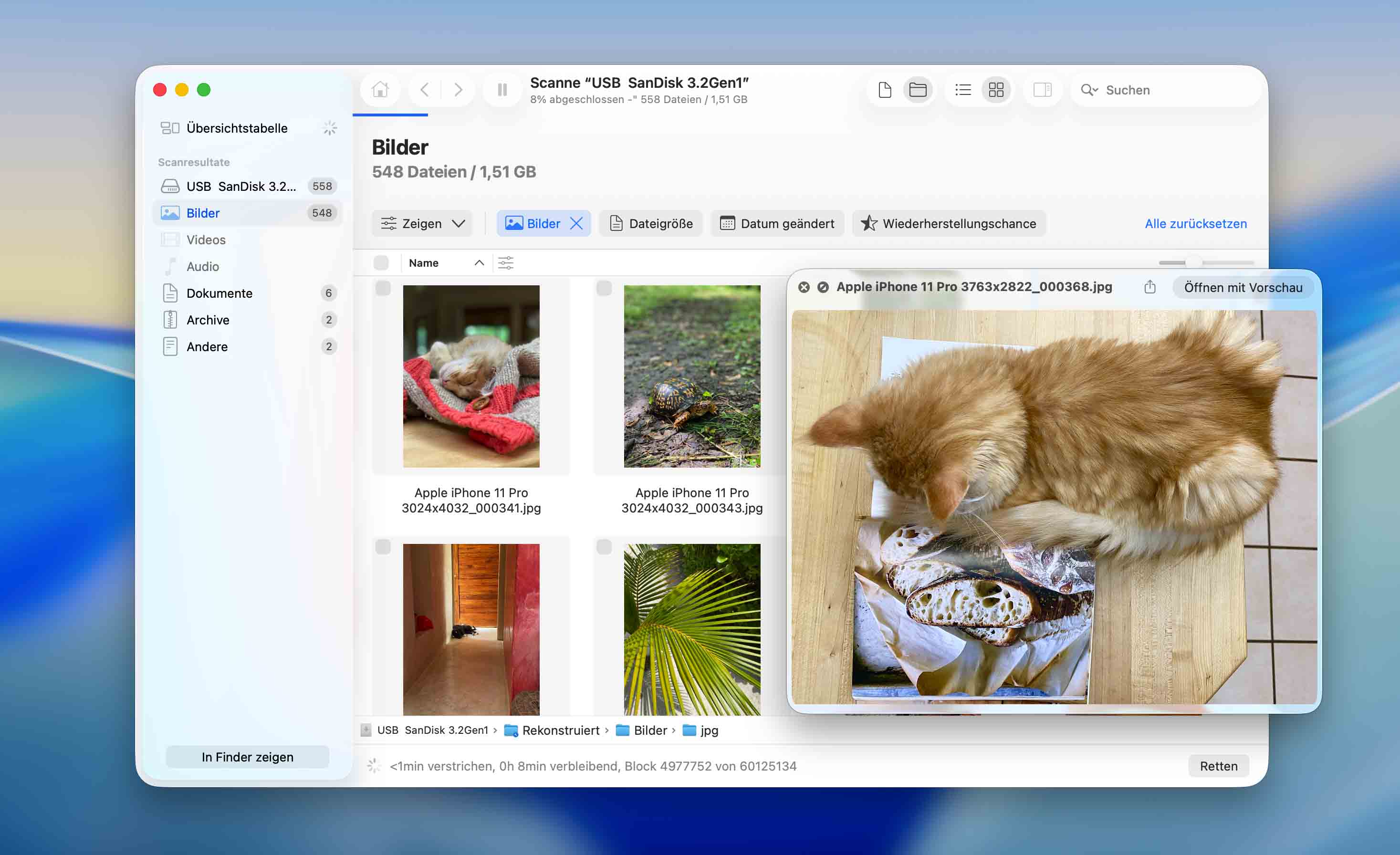Toggle the Name column sort order chevron
The image size is (1400, 855).
pos(479,262)
